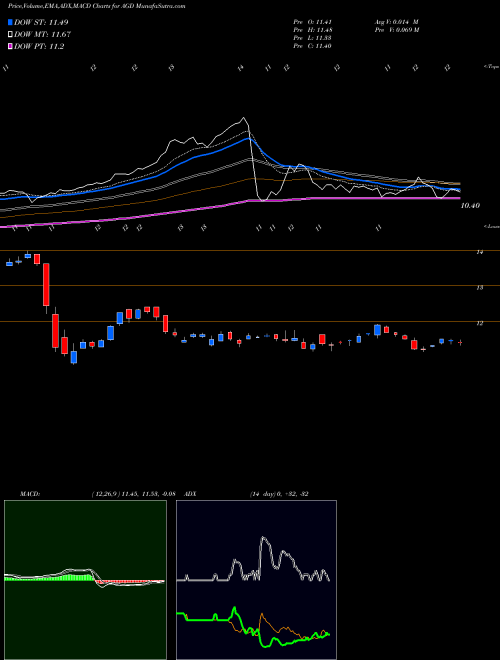This screenshot has height=660, width=500.
Task: Open the green MACD histogram panel
Action: click(85, 580)
